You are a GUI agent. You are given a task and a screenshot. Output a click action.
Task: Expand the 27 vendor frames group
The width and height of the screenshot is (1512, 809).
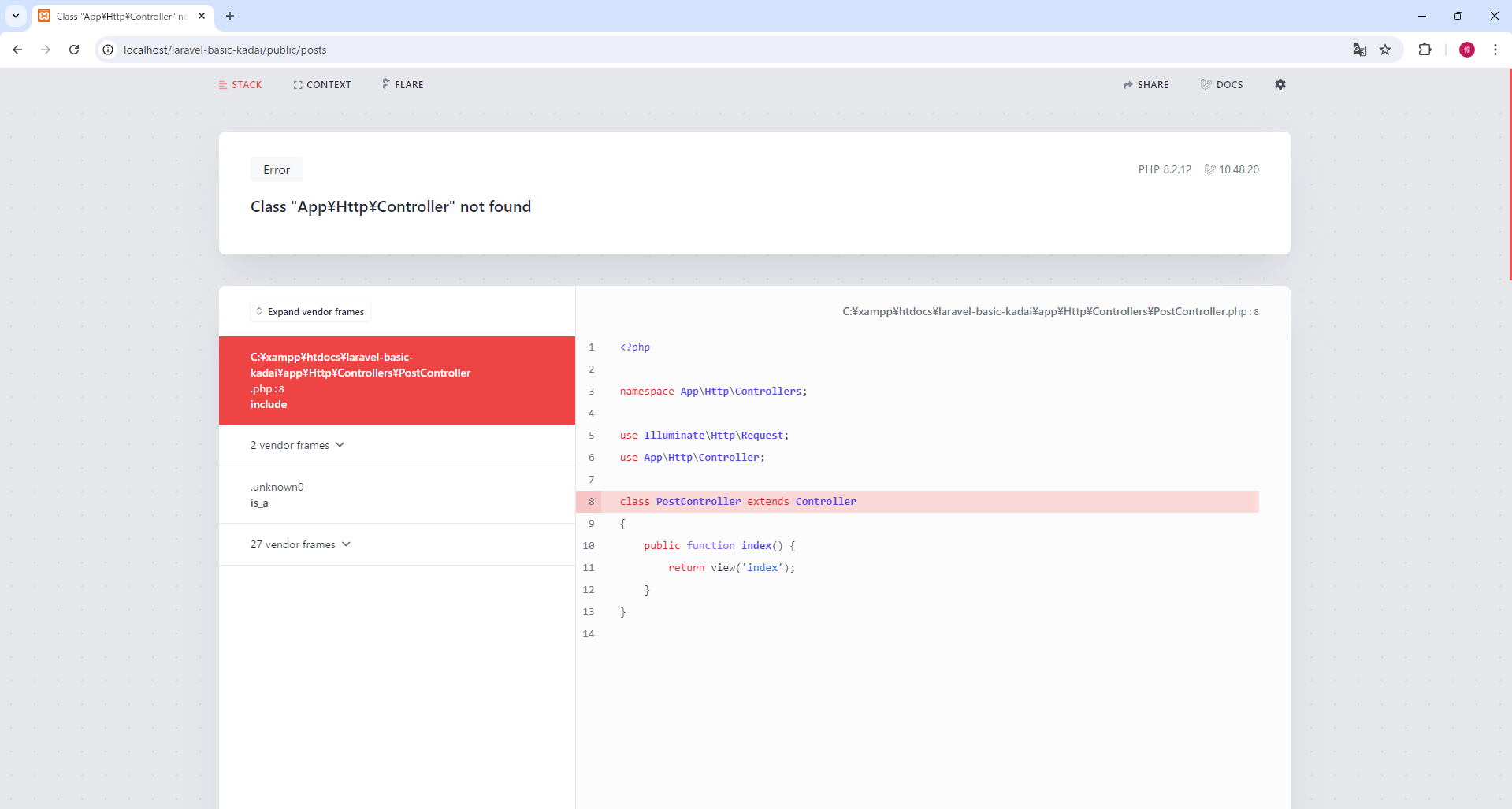[300, 544]
